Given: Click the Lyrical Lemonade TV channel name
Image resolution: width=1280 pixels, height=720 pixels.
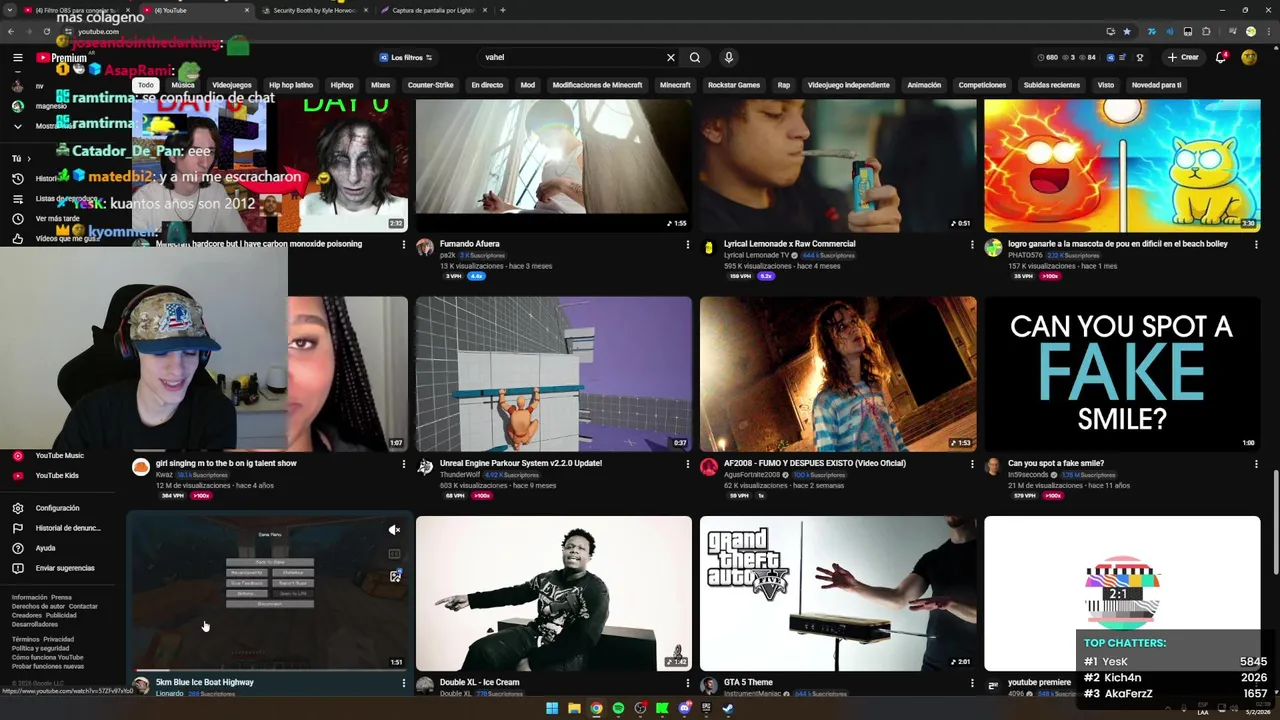Looking at the screenshot, I should pos(756,255).
